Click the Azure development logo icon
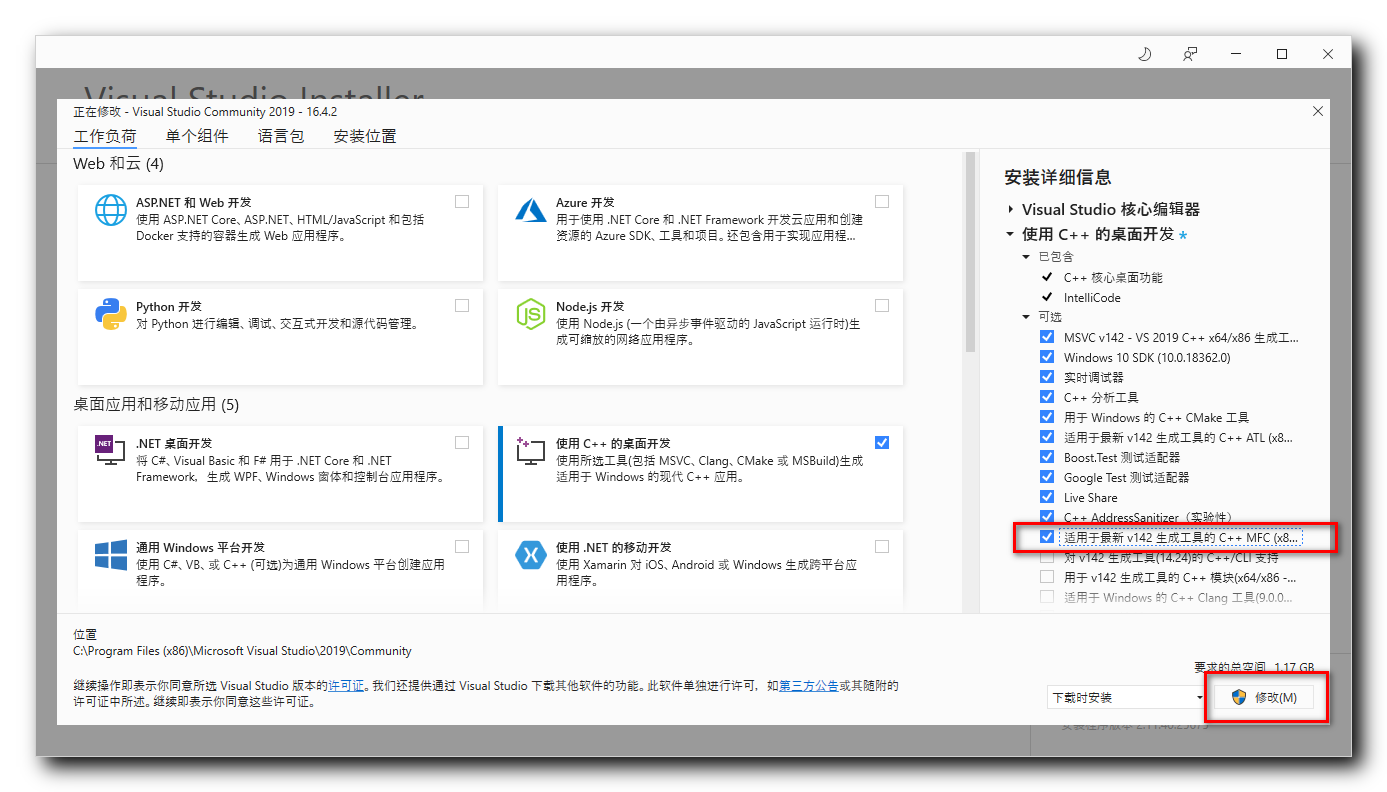This screenshot has height=792, width=1387. pyautogui.click(x=530, y=210)
